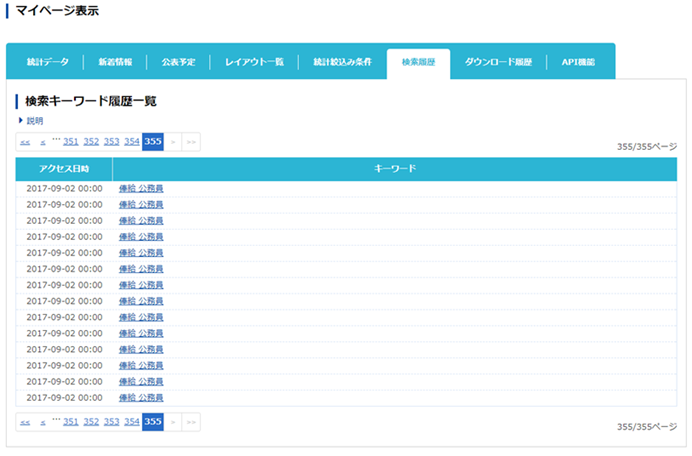Image resolution: width=692 pixels, height=456 pixels.
Task: Open page 354 in bottom pagination
Action: pos(131,422)
